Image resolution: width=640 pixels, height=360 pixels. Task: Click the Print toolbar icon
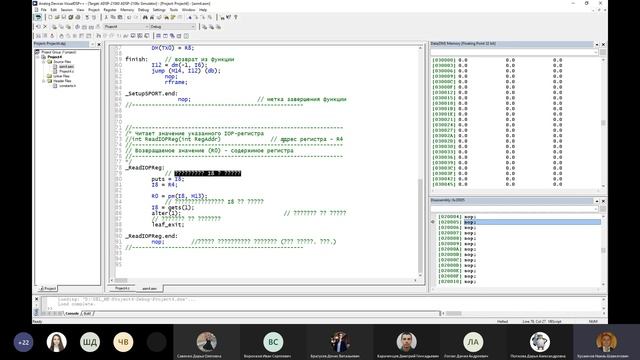pos(78,18)
